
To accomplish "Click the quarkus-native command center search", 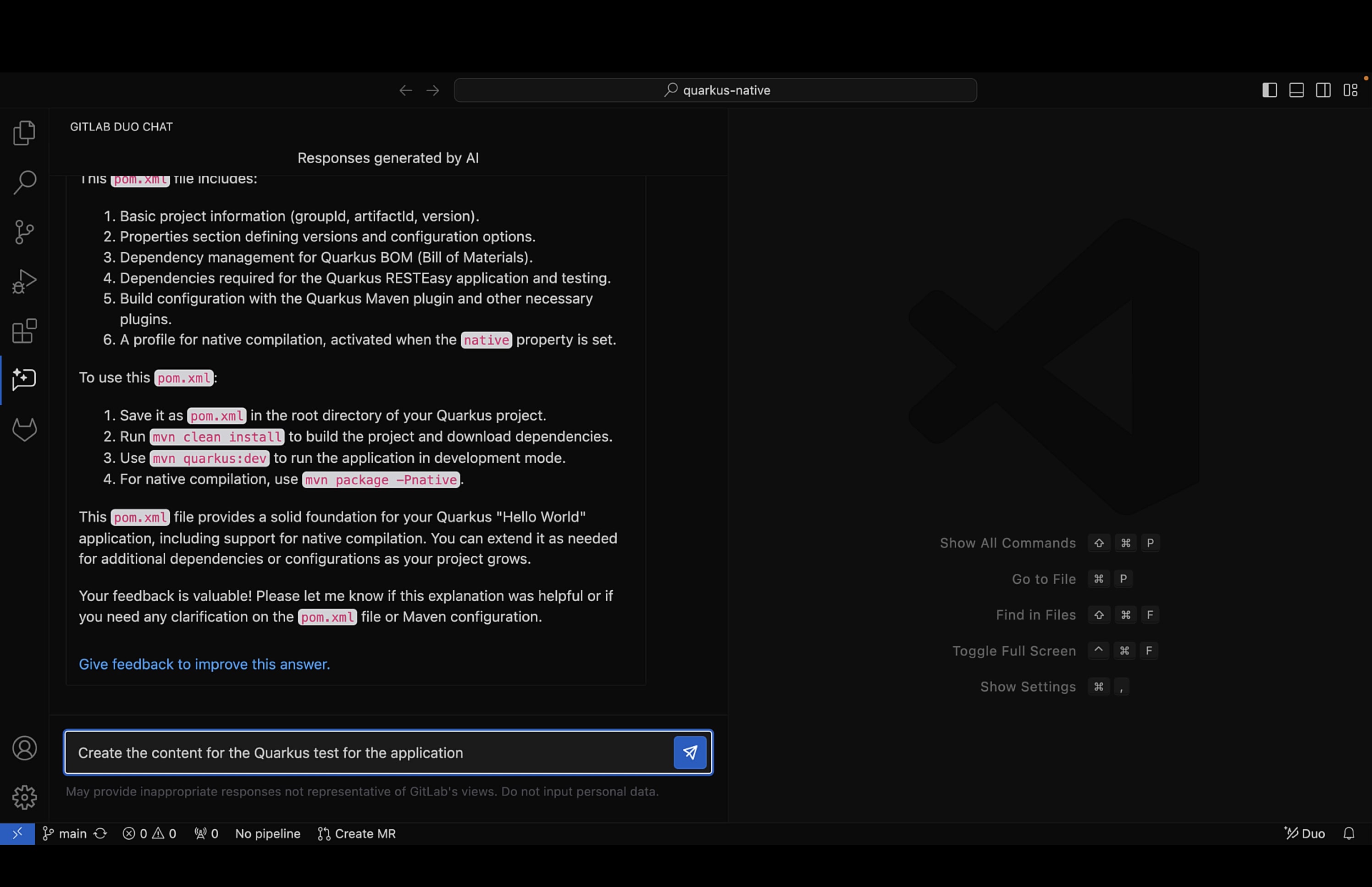I will (715, 90).
